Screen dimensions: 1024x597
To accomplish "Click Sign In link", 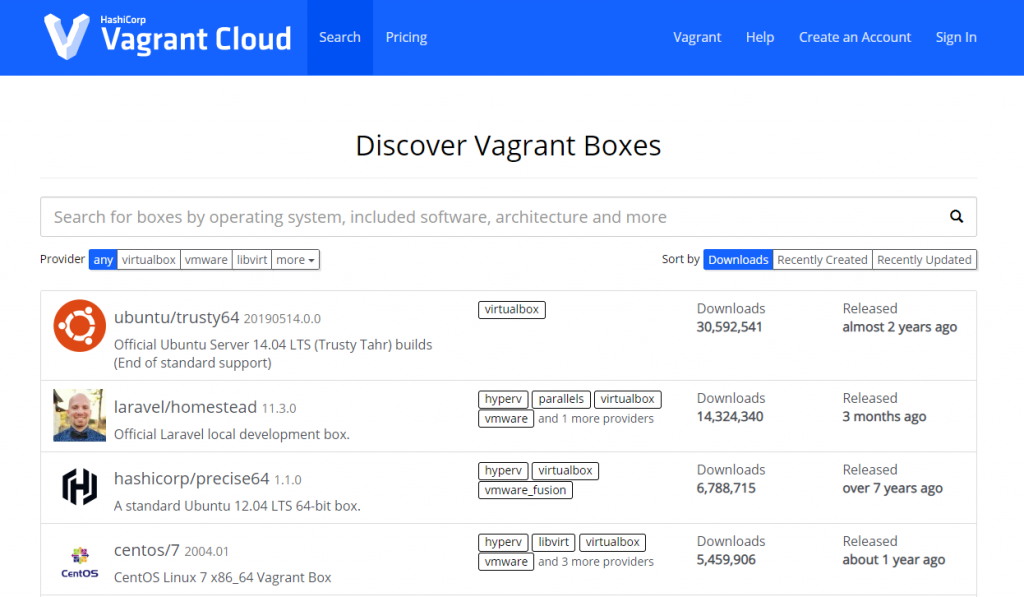I will [x=955, y=37].
